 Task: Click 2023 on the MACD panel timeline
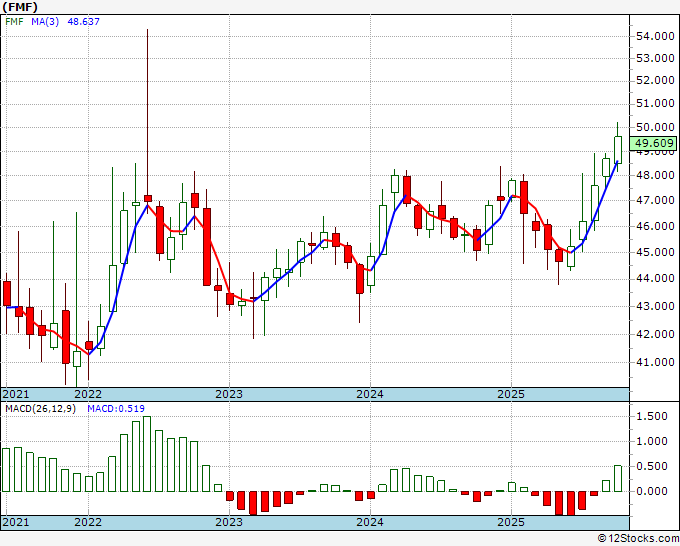click(229, 522)
